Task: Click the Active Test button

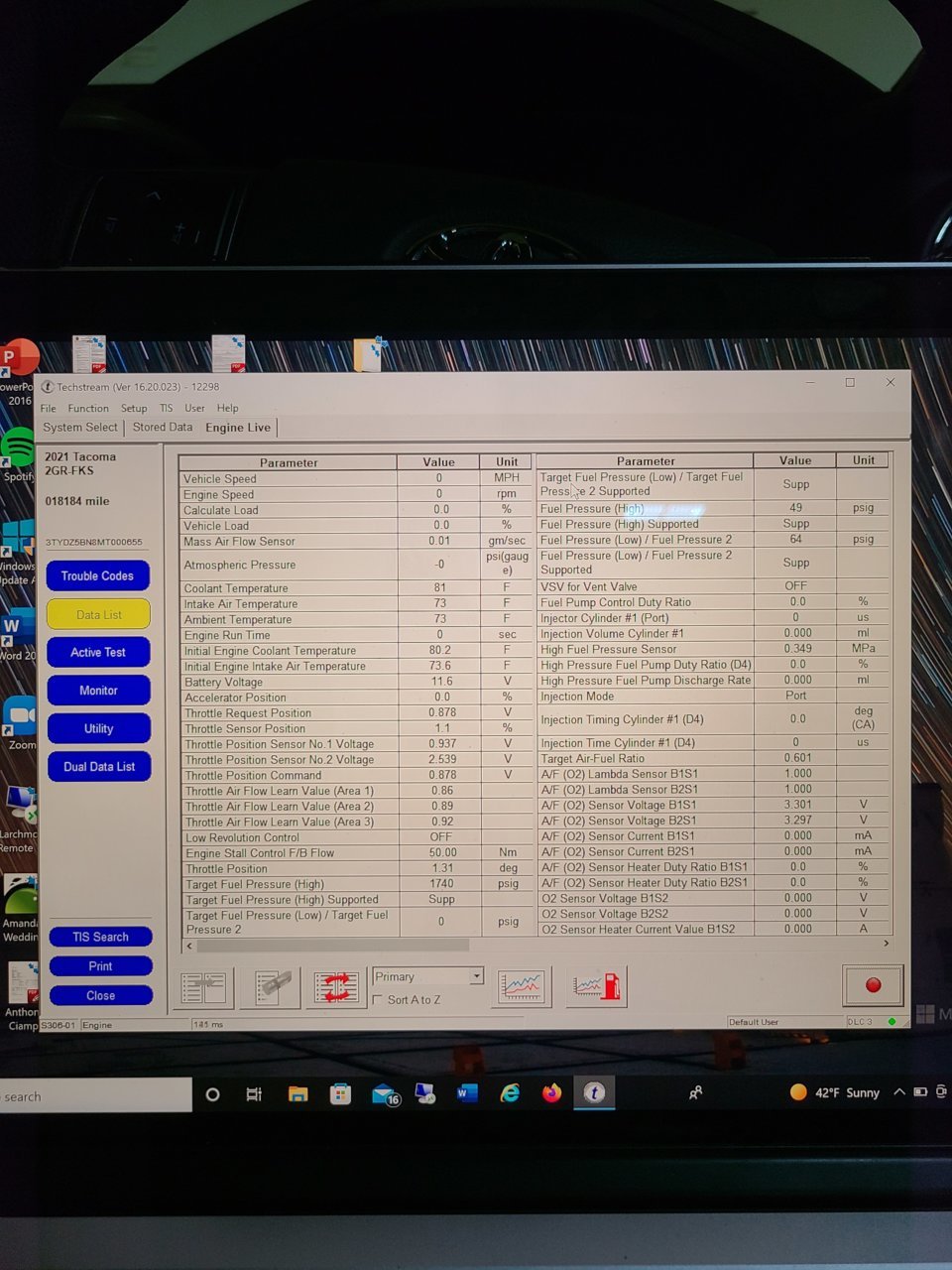Action: [98, 652]
